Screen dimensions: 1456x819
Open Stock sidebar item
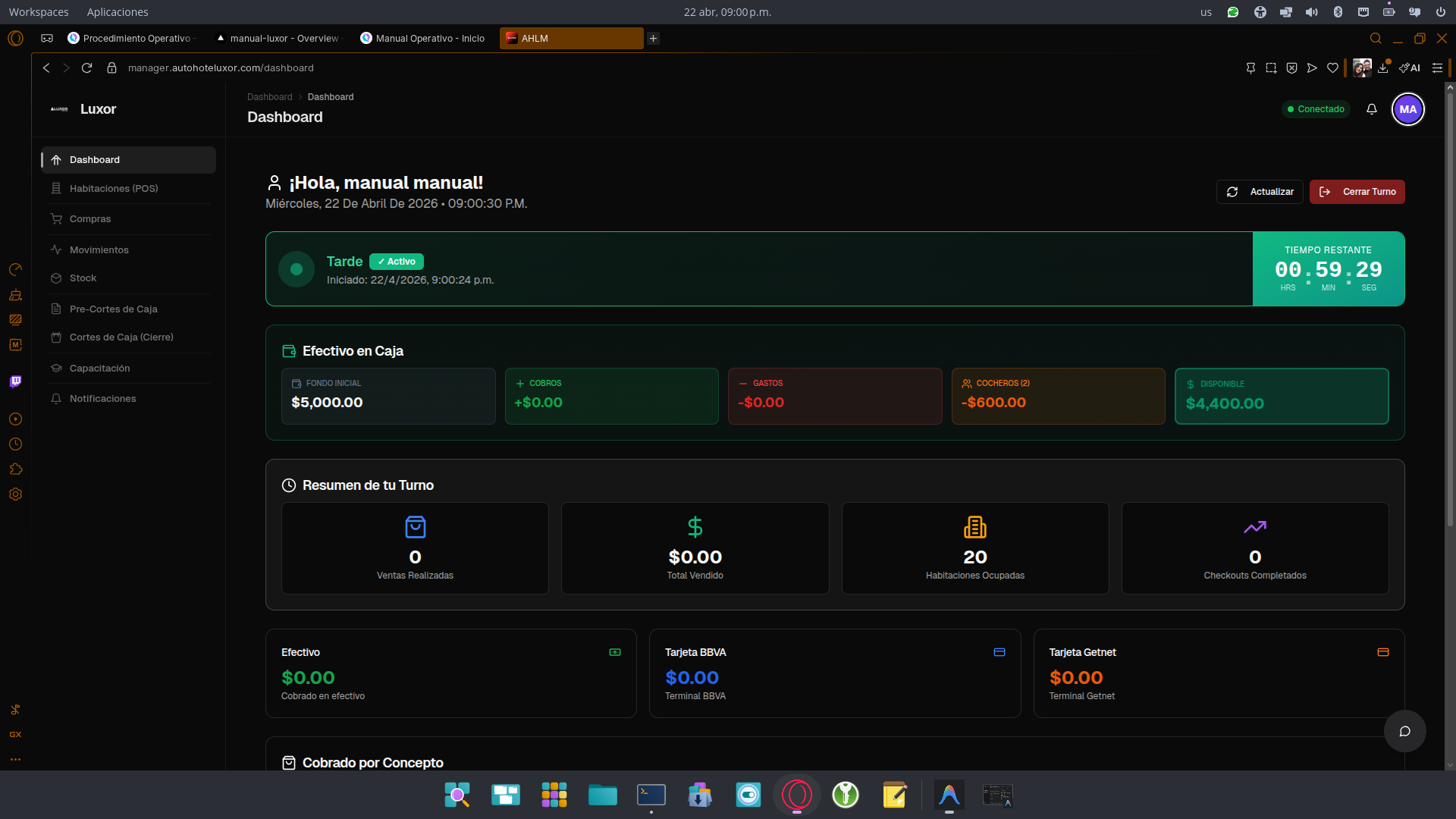coord(129,278)
